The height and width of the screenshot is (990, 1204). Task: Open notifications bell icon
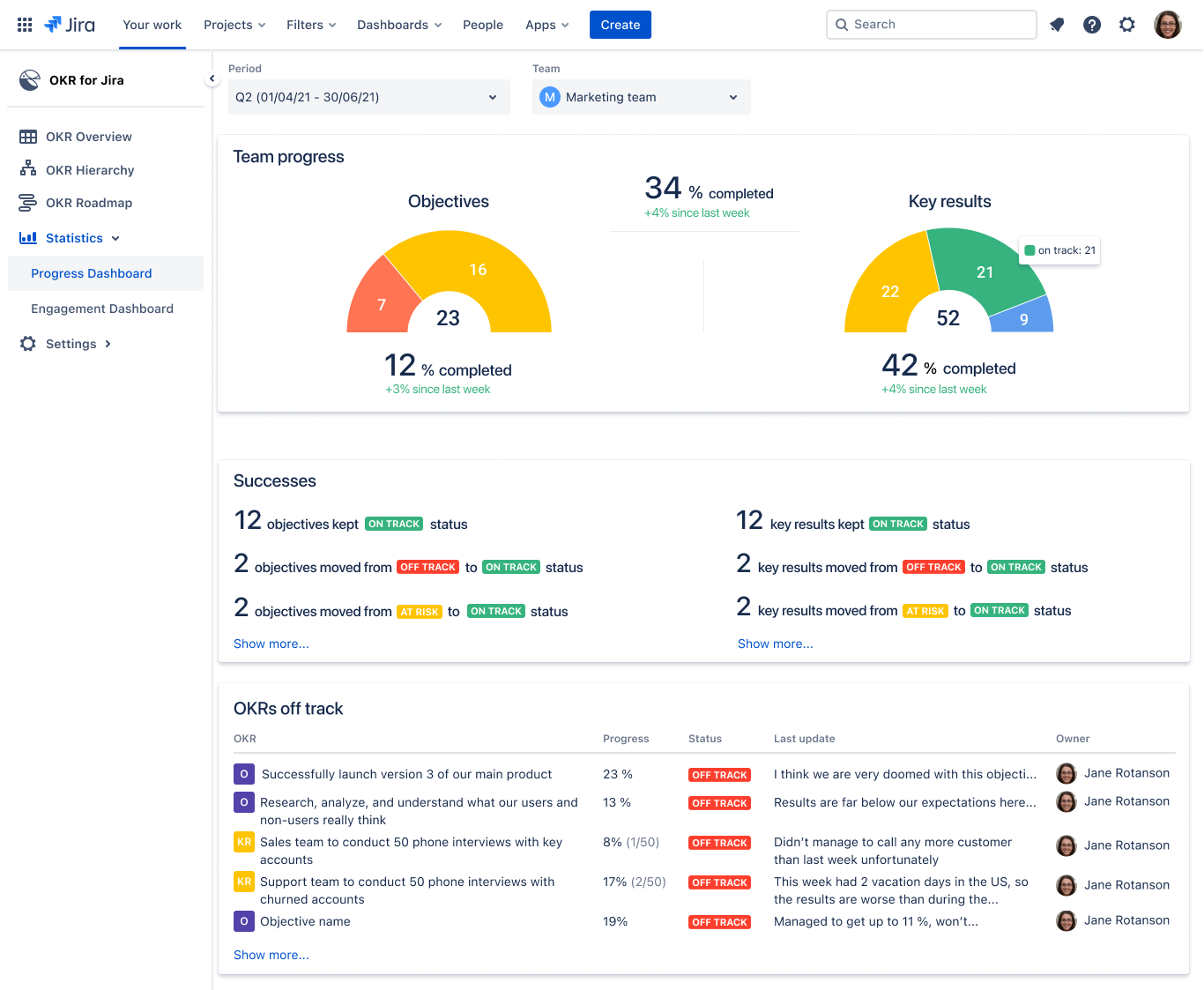click(x=1057, y=25)
